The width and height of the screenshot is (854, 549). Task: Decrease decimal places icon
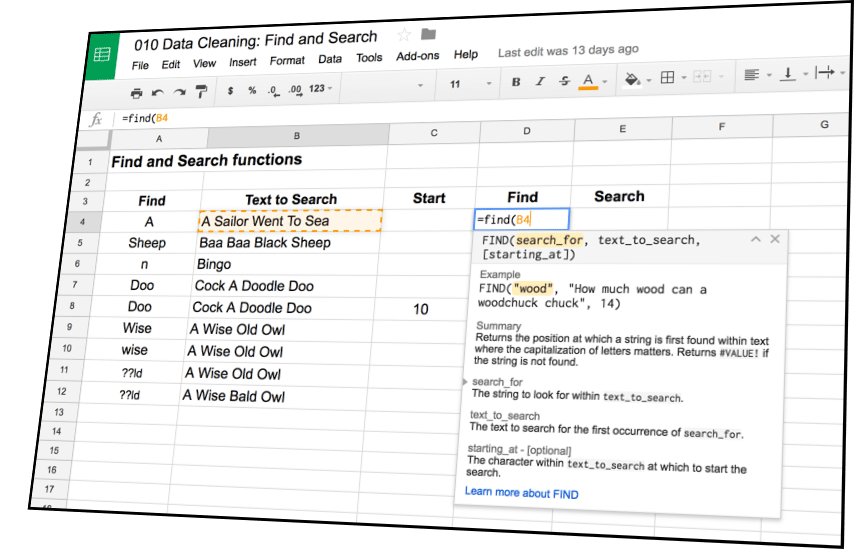tap(273, 90)
